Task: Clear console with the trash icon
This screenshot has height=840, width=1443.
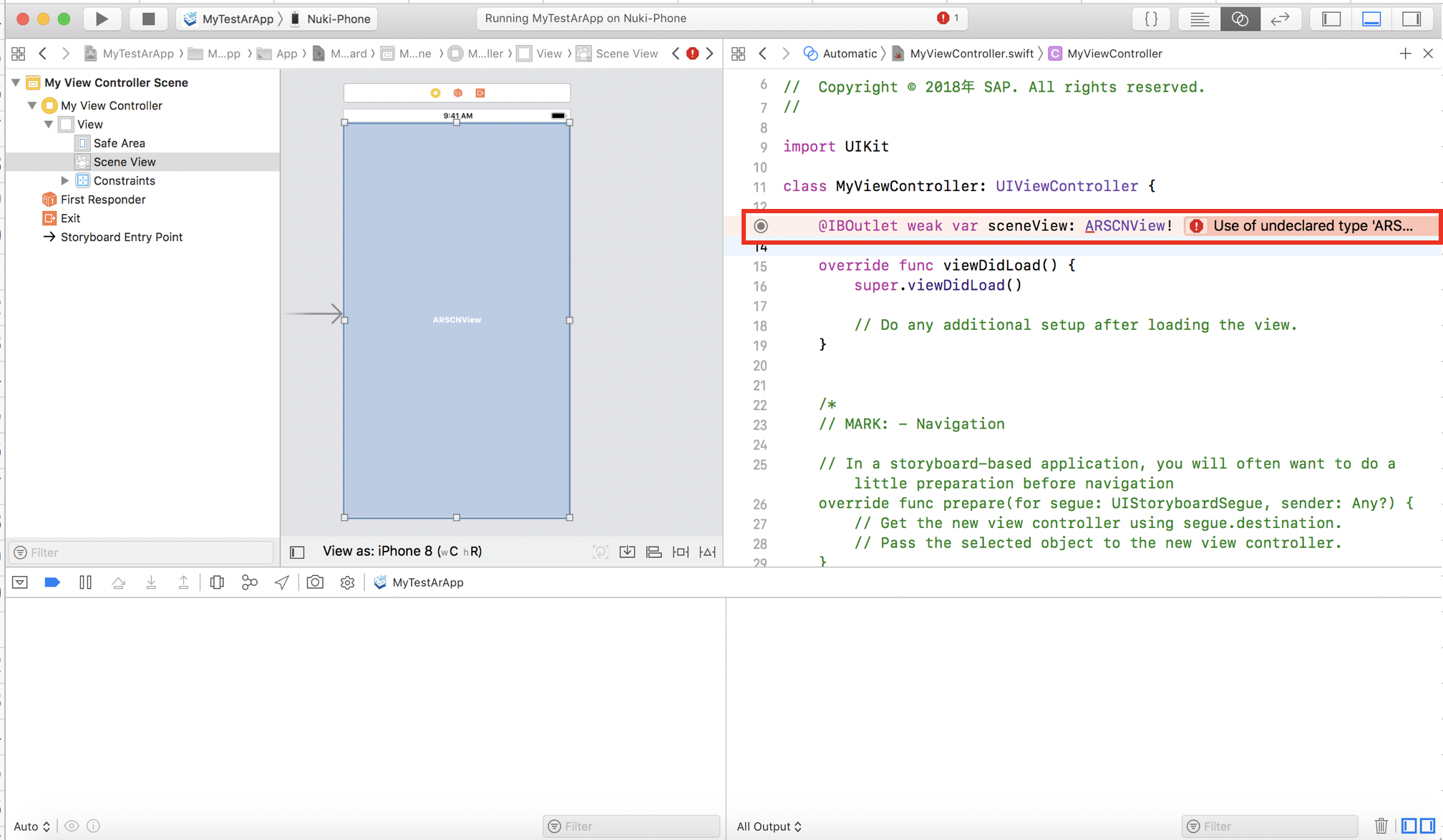Action: click(1381, 826)
